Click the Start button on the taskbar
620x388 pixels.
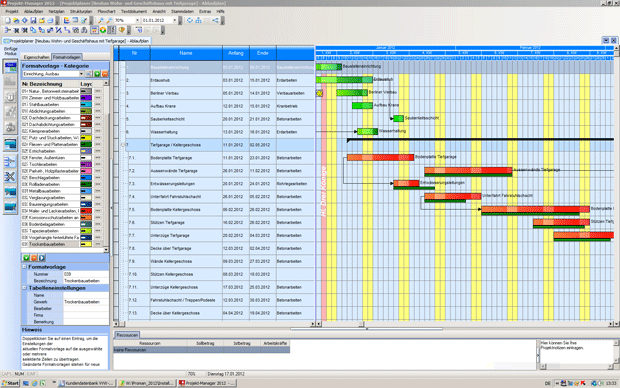click(10, 383)
